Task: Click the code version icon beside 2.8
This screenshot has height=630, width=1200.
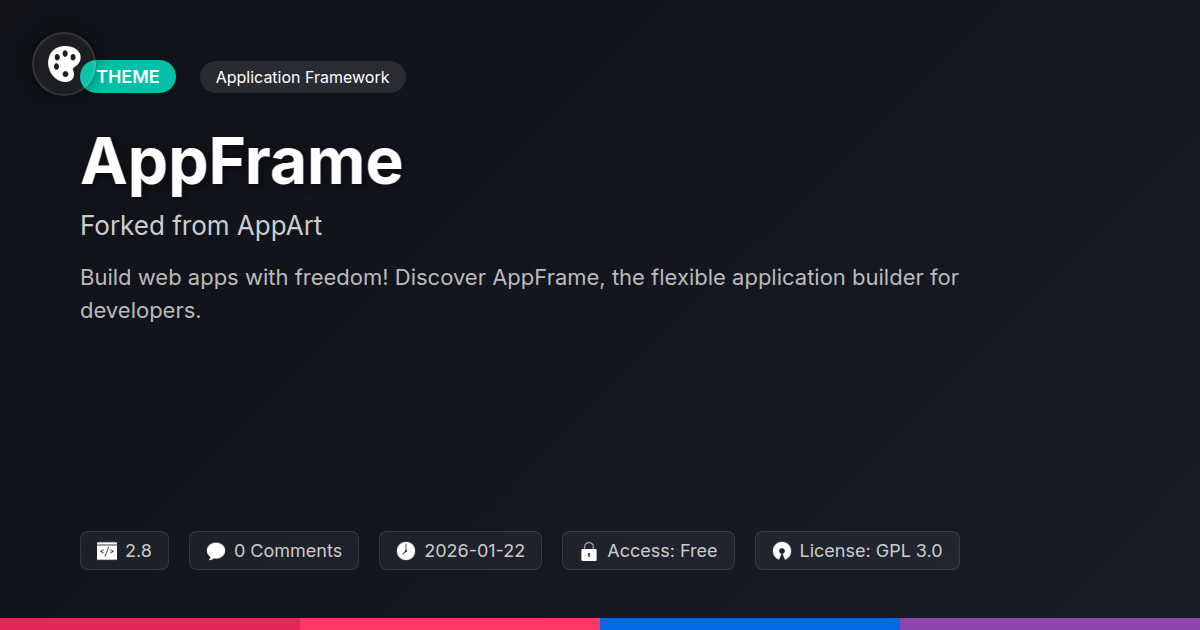Action: pos(107,551)
